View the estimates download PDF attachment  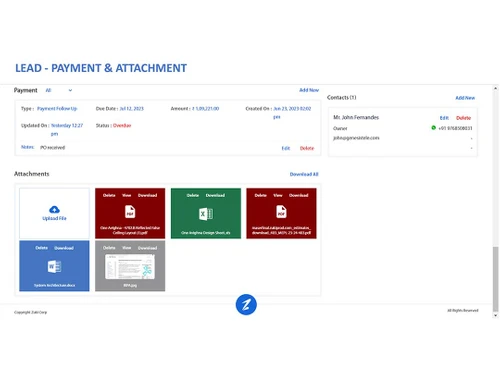click(x=278, y=195)
